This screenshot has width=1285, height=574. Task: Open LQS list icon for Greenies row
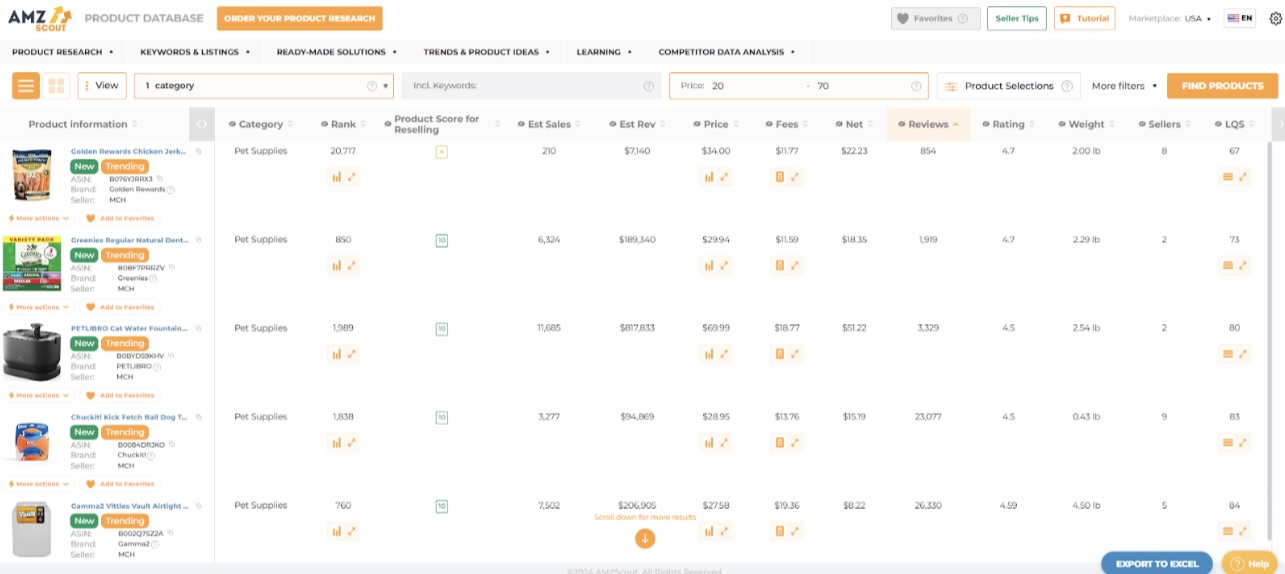(x=1228, y=266)
